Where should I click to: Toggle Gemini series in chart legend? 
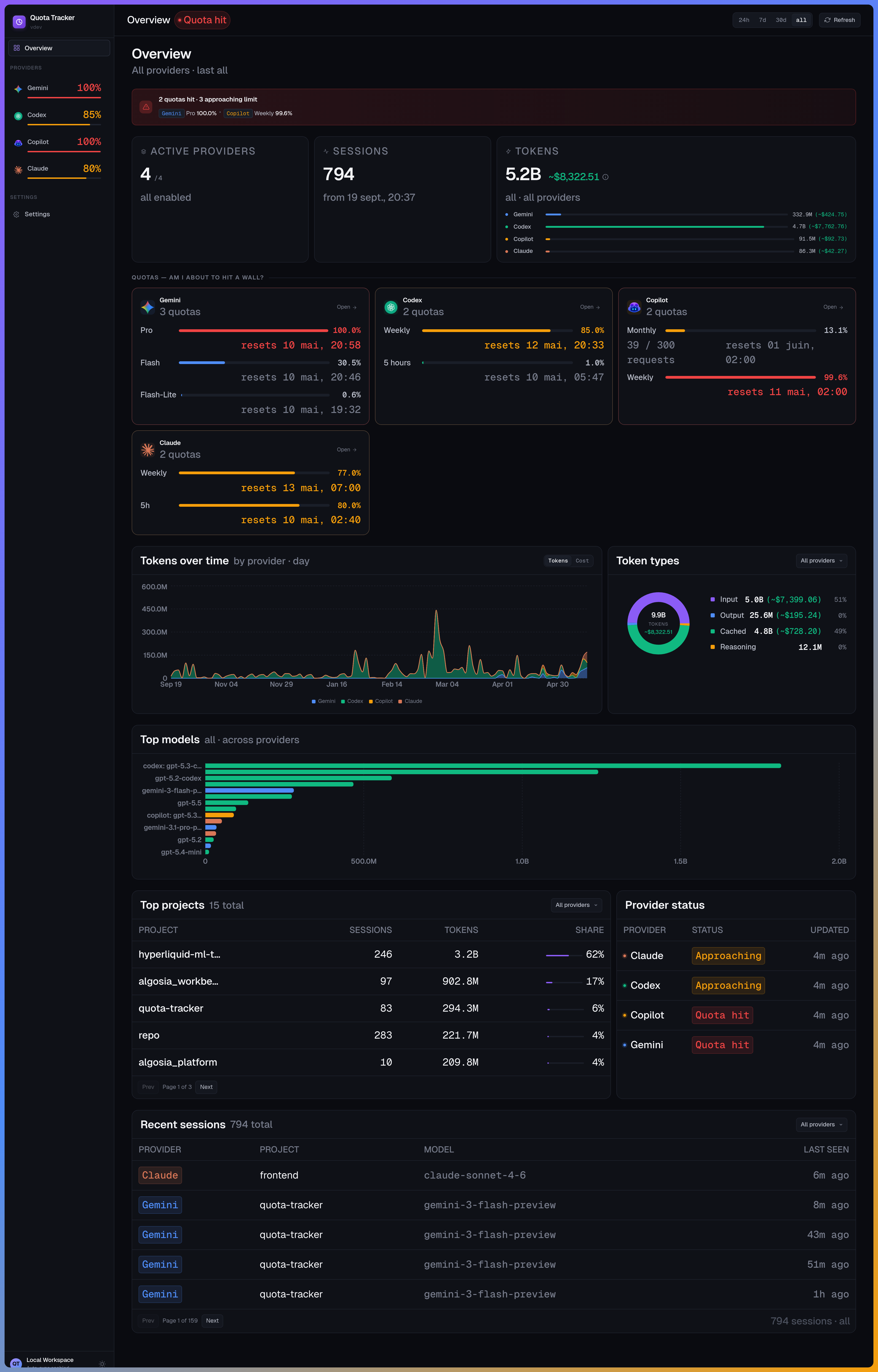click(x=323, y=701)
